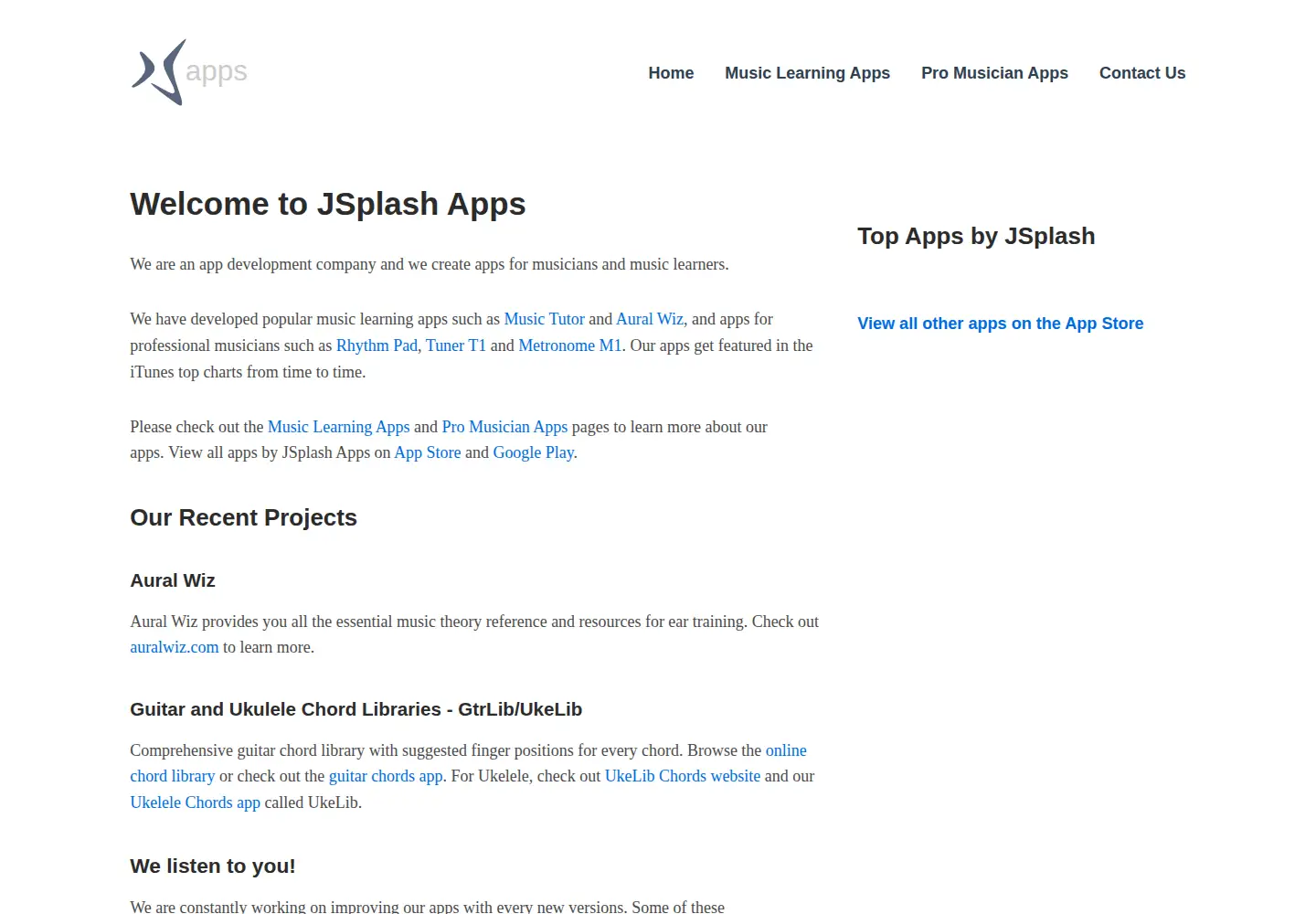Click the Aural Wiz subheading
The width and height of the screenshot is (1316, 914).
tap(173, 580)
